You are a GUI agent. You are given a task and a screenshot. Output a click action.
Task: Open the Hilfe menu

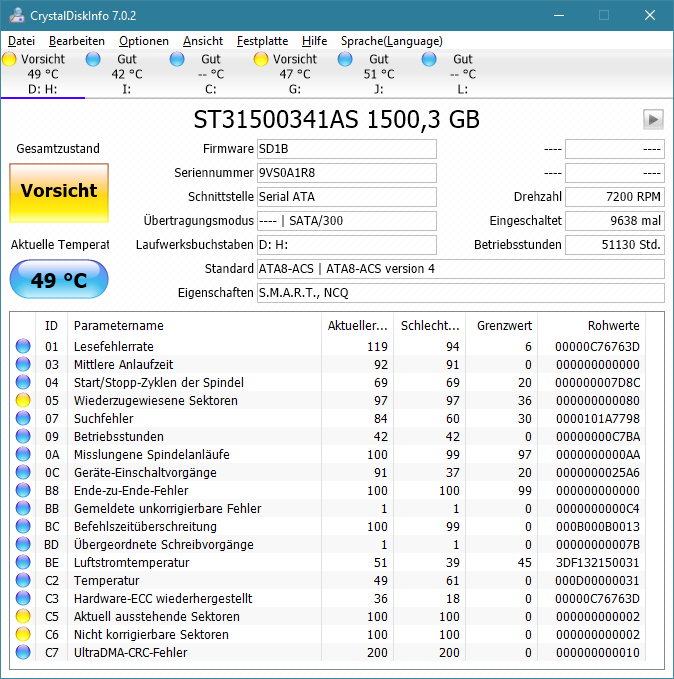point(314,41)
